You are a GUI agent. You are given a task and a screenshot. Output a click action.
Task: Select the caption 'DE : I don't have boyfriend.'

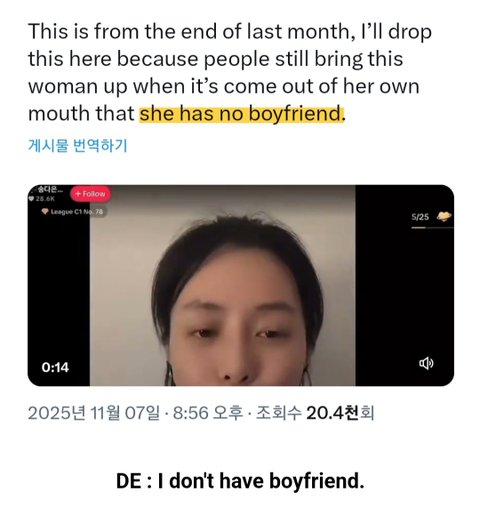point(240,481)
